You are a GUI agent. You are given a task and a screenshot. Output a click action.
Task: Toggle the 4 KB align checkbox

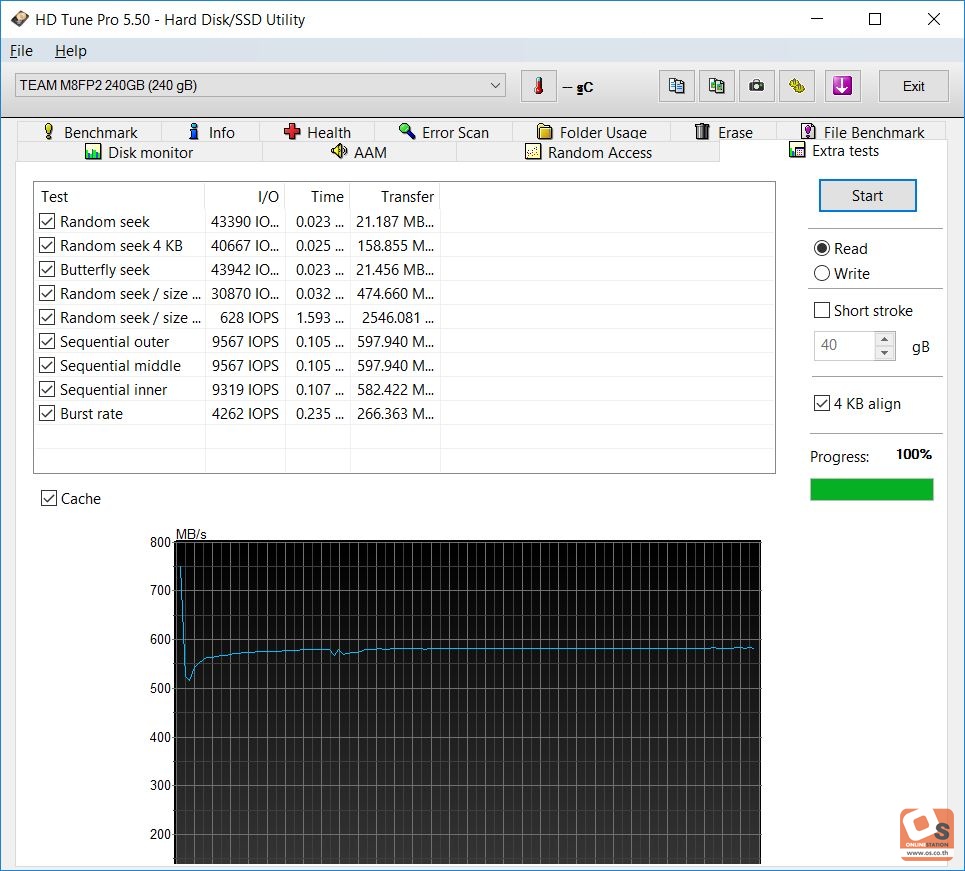[x=822, y=404]
